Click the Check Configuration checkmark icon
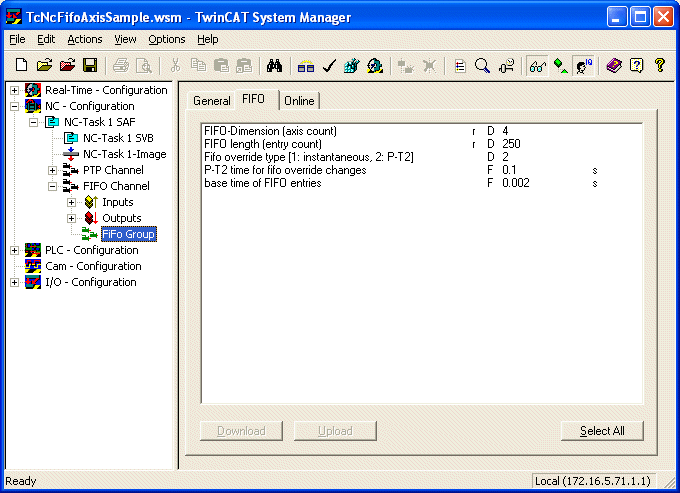The image size is (680, 493). click(x=328, y=66)
